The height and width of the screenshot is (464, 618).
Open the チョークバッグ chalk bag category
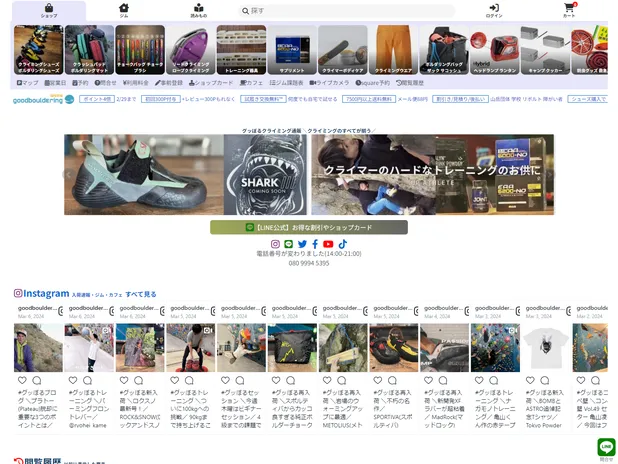point(140,50)
